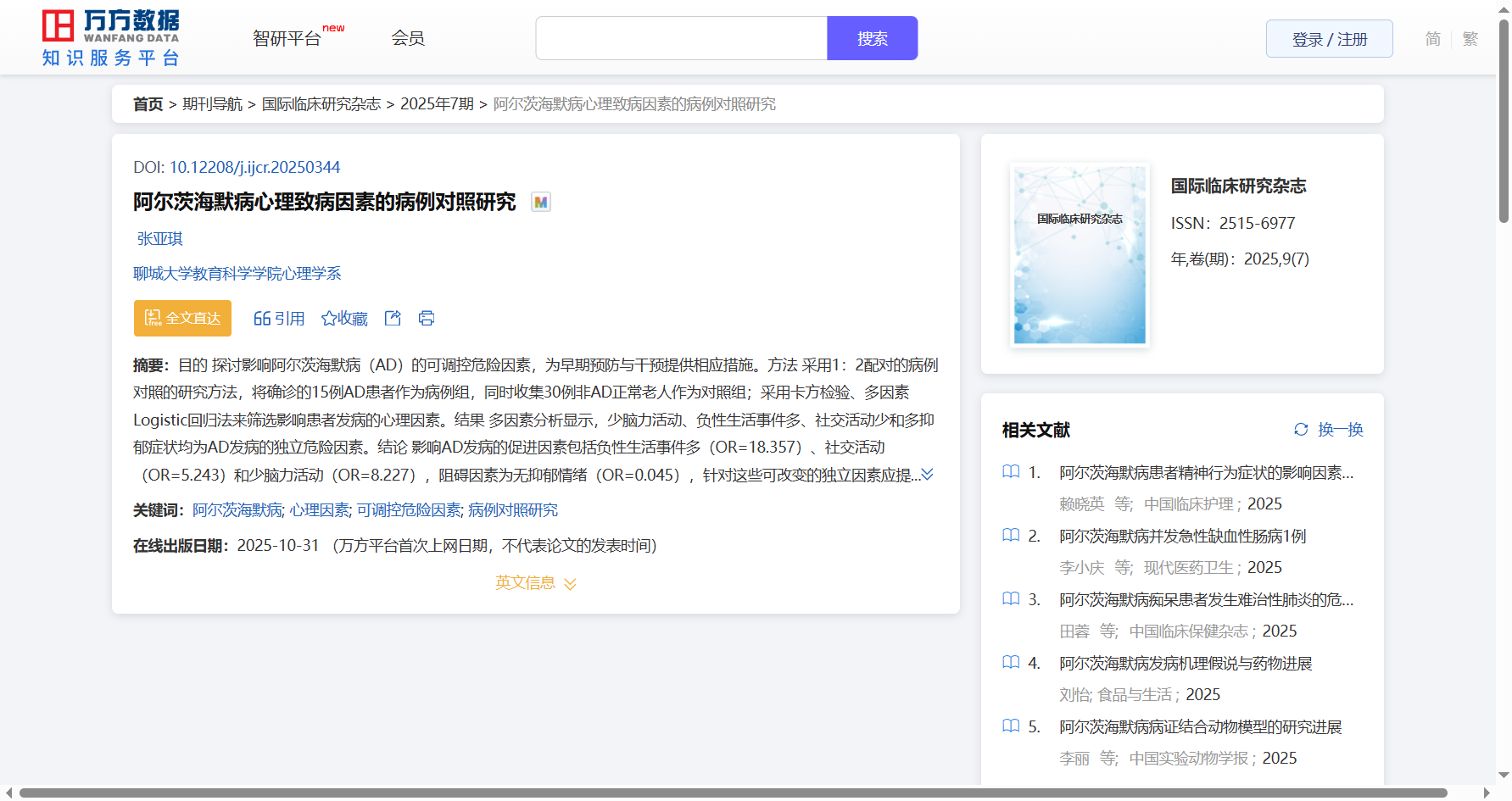
Task: Click the M badge next to article title
Action: click(x=540, y=202)
